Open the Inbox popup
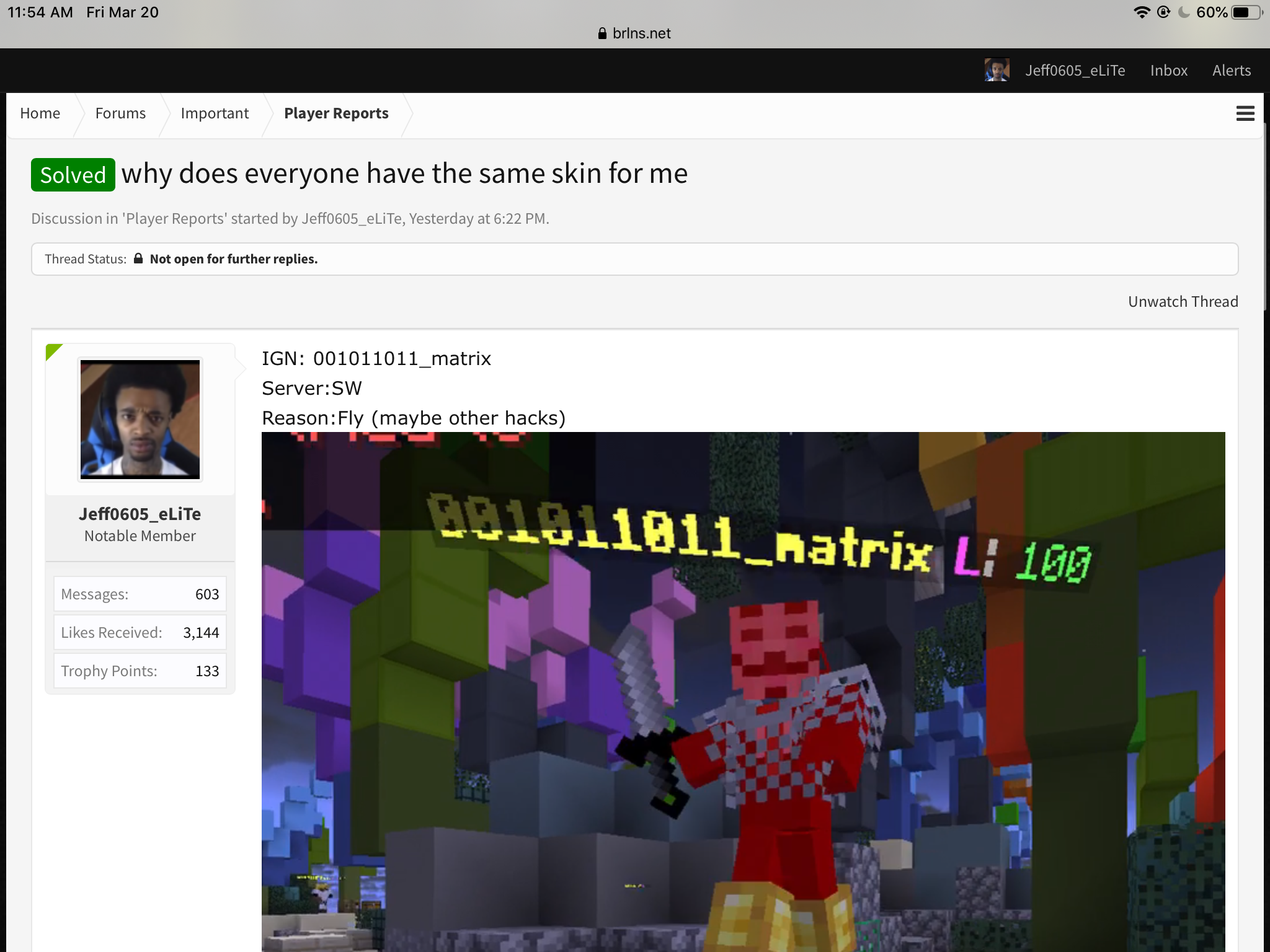 [x=1169, y=71]
